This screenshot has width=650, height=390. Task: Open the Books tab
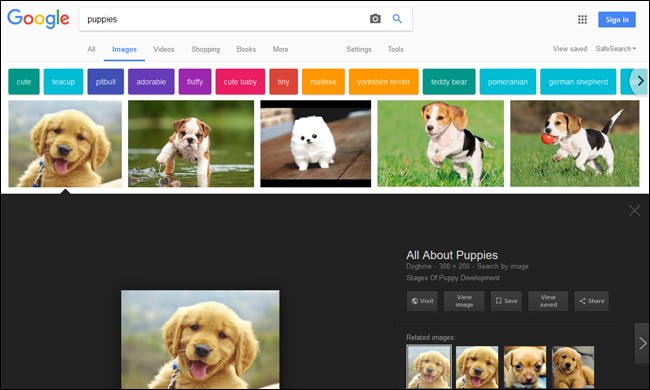246,49
